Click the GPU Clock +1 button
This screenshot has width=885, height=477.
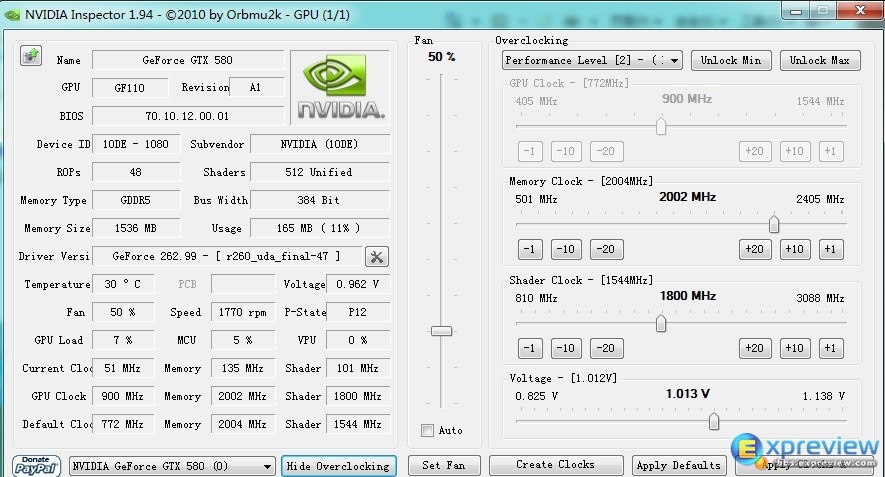tap(831, 151)
